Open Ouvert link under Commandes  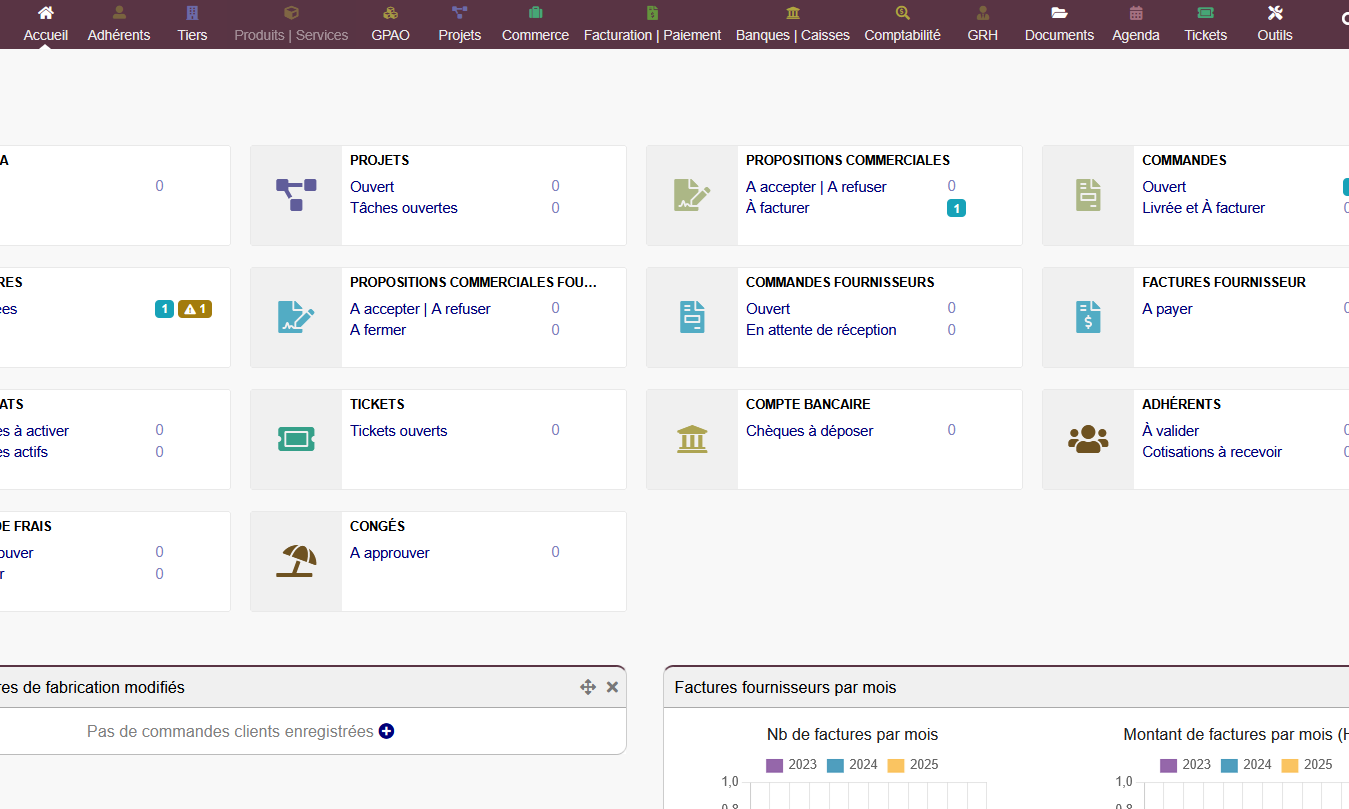point(1164,187)
